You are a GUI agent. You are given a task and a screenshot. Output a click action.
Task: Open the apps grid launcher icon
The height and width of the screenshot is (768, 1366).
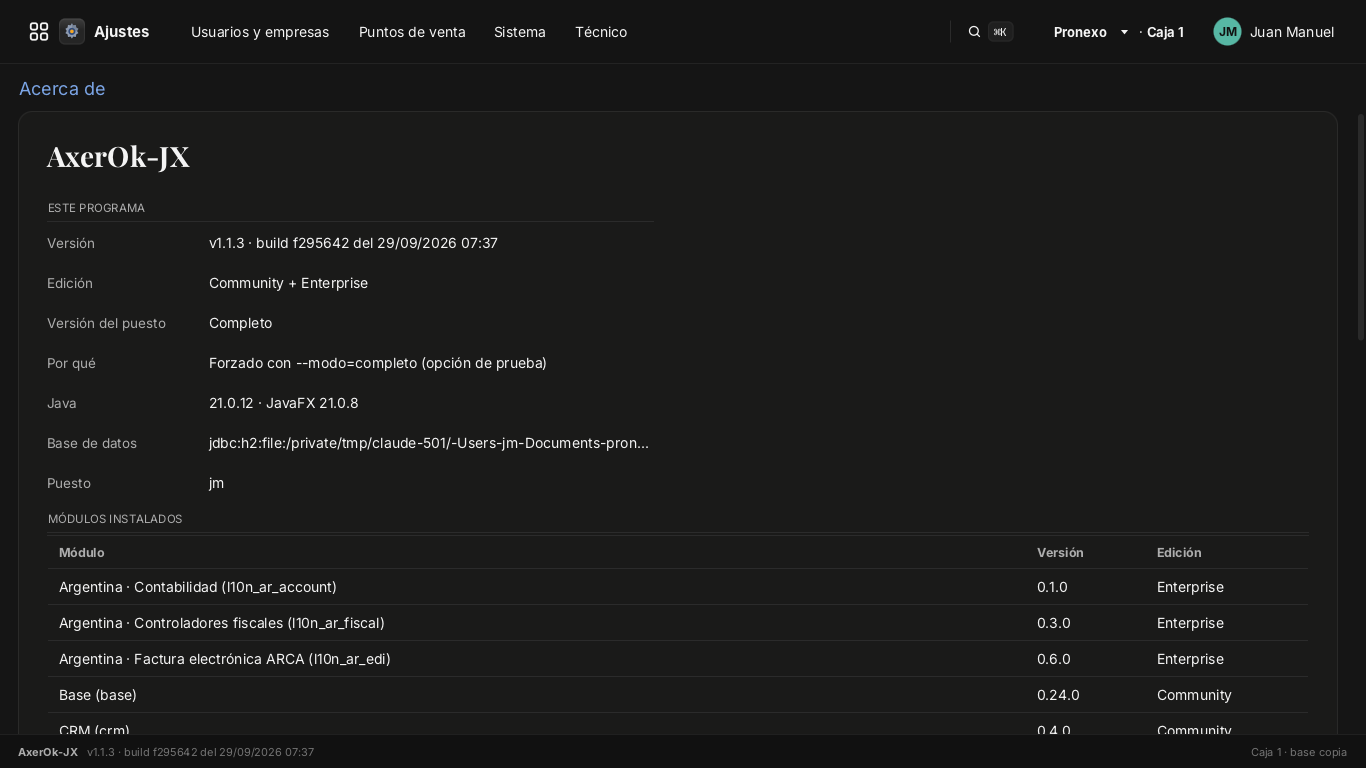39,32
